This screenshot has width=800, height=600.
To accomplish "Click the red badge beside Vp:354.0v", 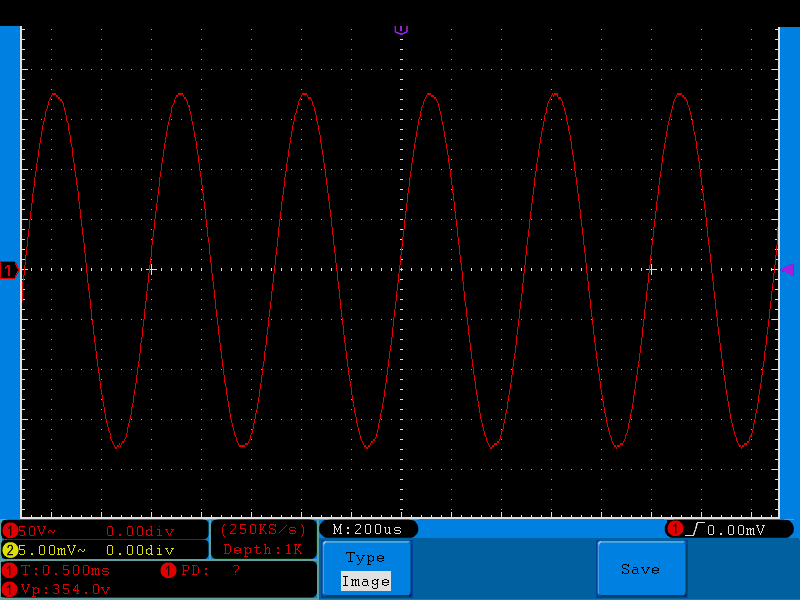I will tap(10, 589).
